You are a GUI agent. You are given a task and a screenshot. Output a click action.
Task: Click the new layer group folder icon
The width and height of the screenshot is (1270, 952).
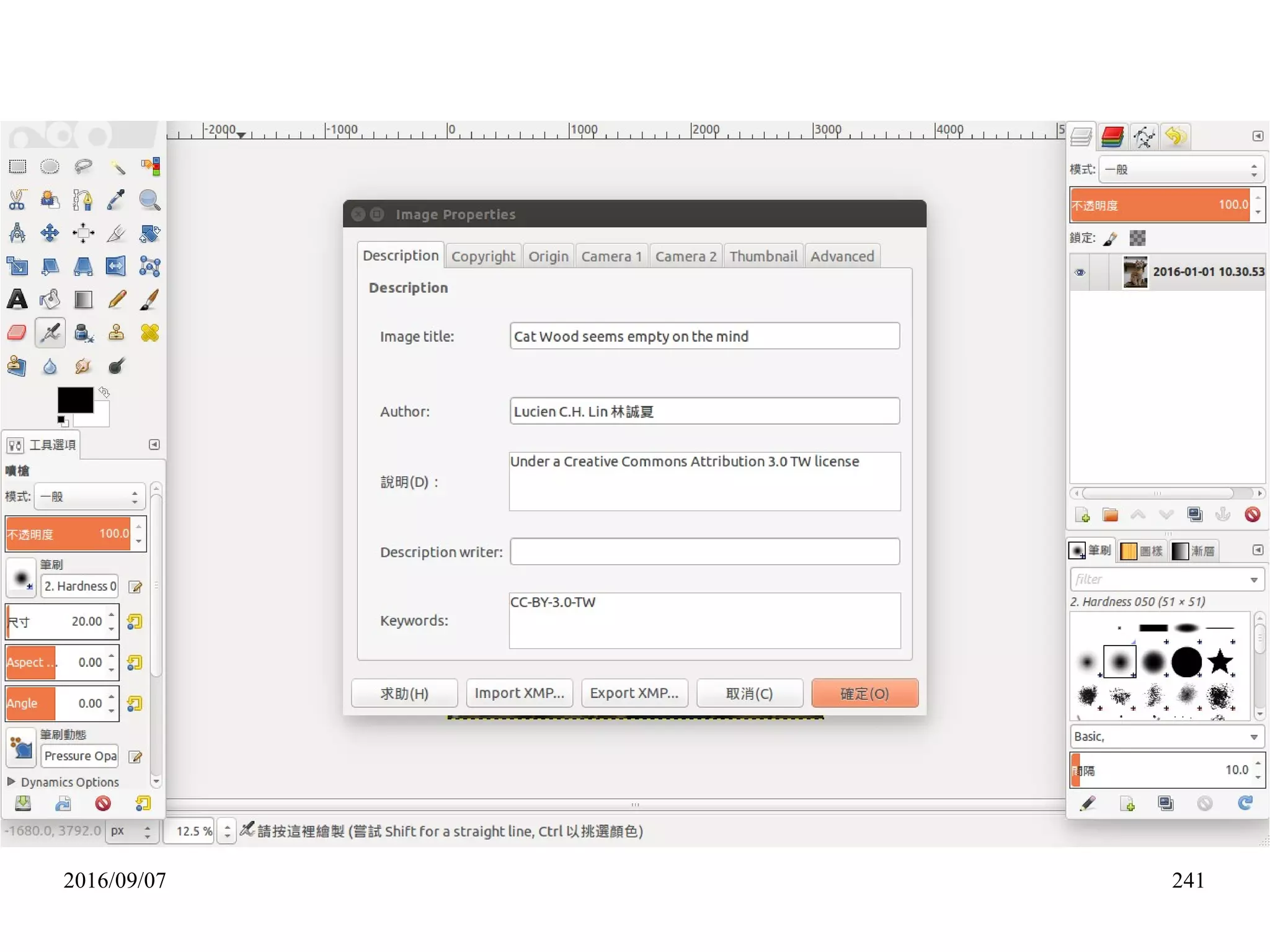pyautogui.click(x=1110, y=515)
